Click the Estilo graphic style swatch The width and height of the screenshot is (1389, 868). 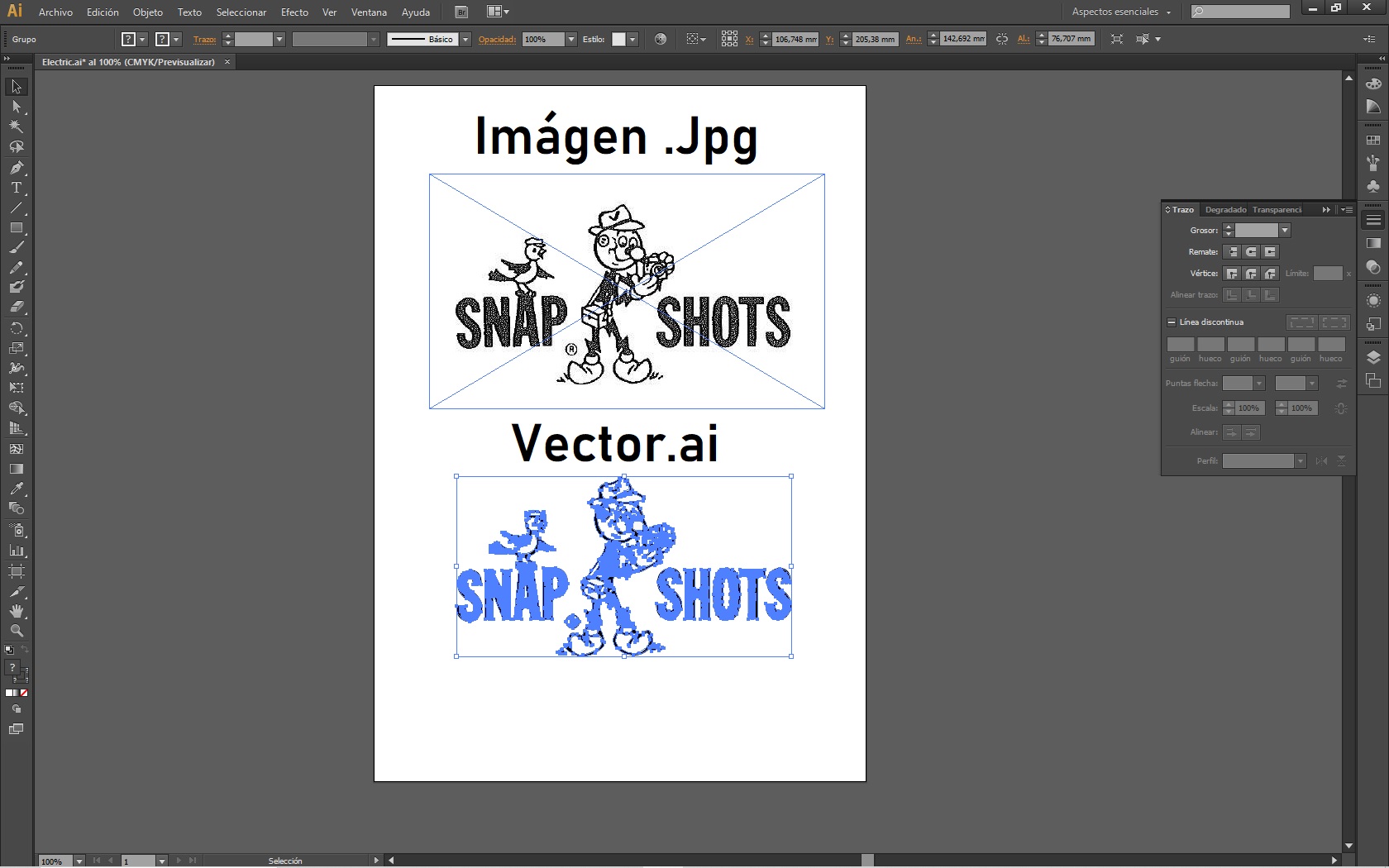point(618,40)
